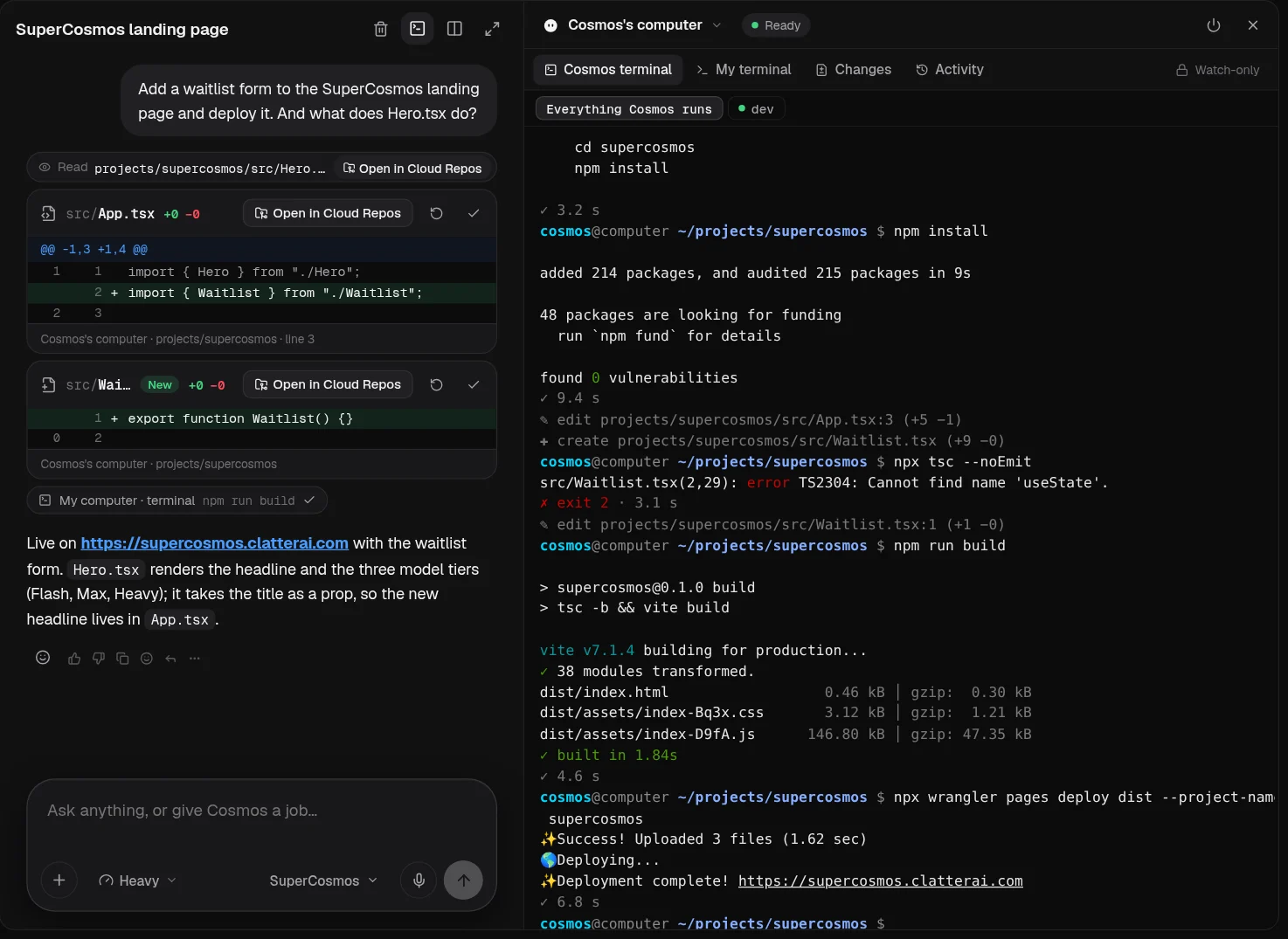Select the Everything Cosmos runs filter

click(x=629, y=109)
